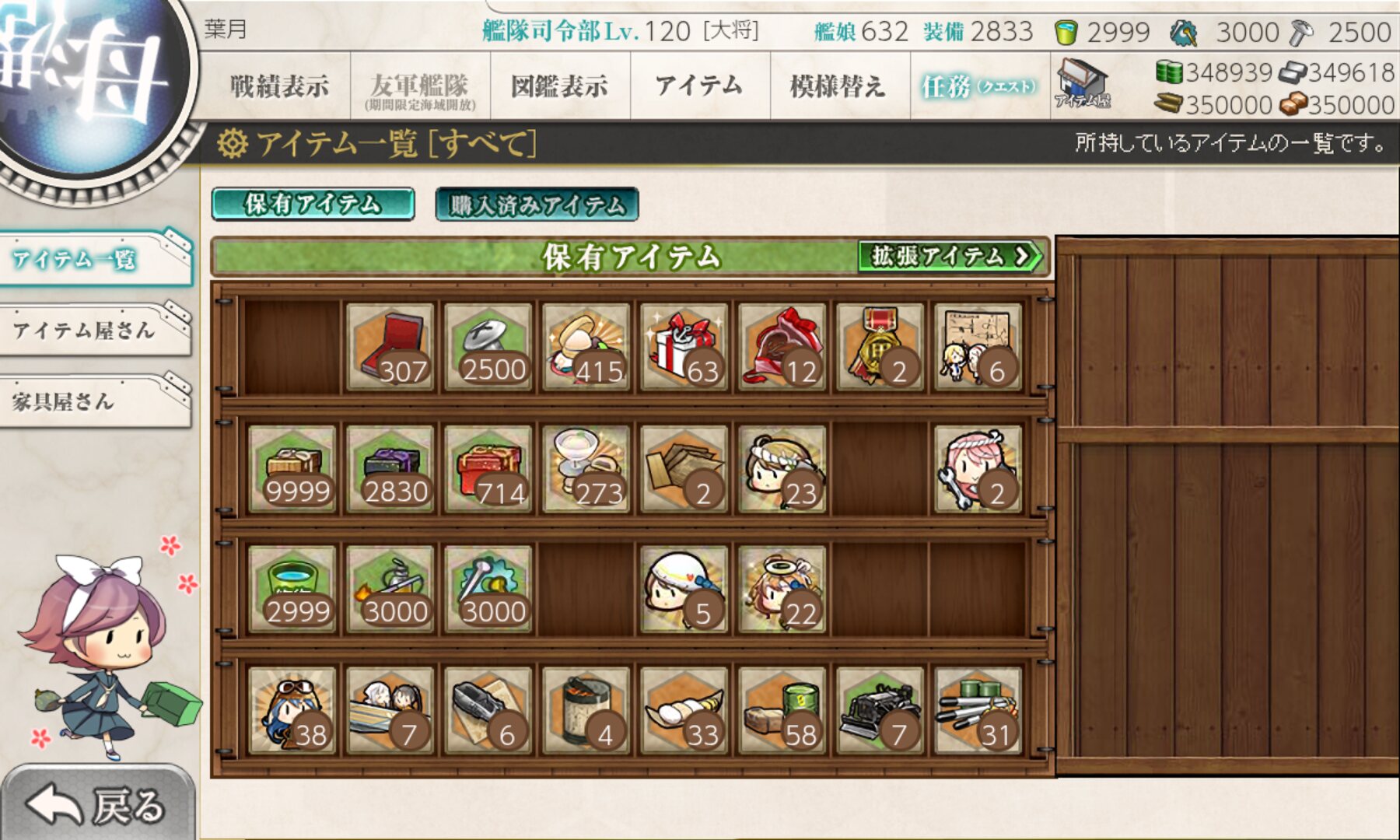The height and width of the screenshot is (840, 1400).
Task: Switch to the 保有アイテム tab
Action: coord(313,204)
